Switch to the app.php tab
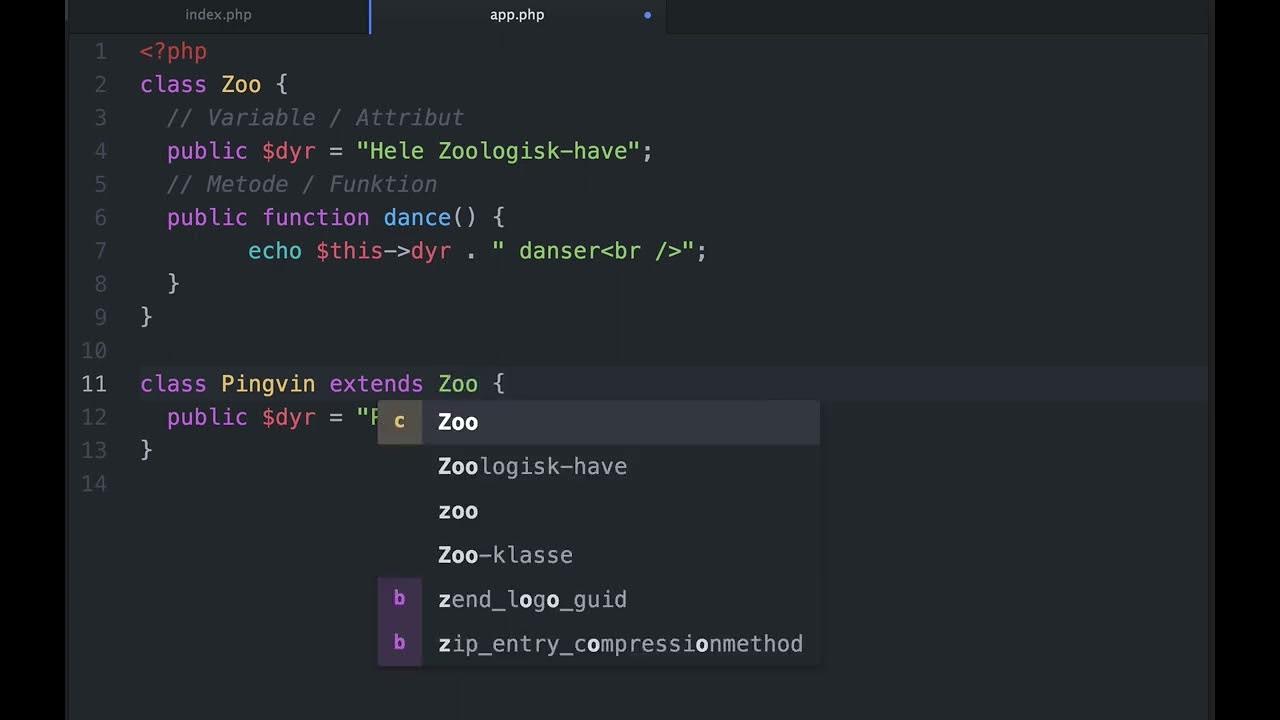 [516, 15]
